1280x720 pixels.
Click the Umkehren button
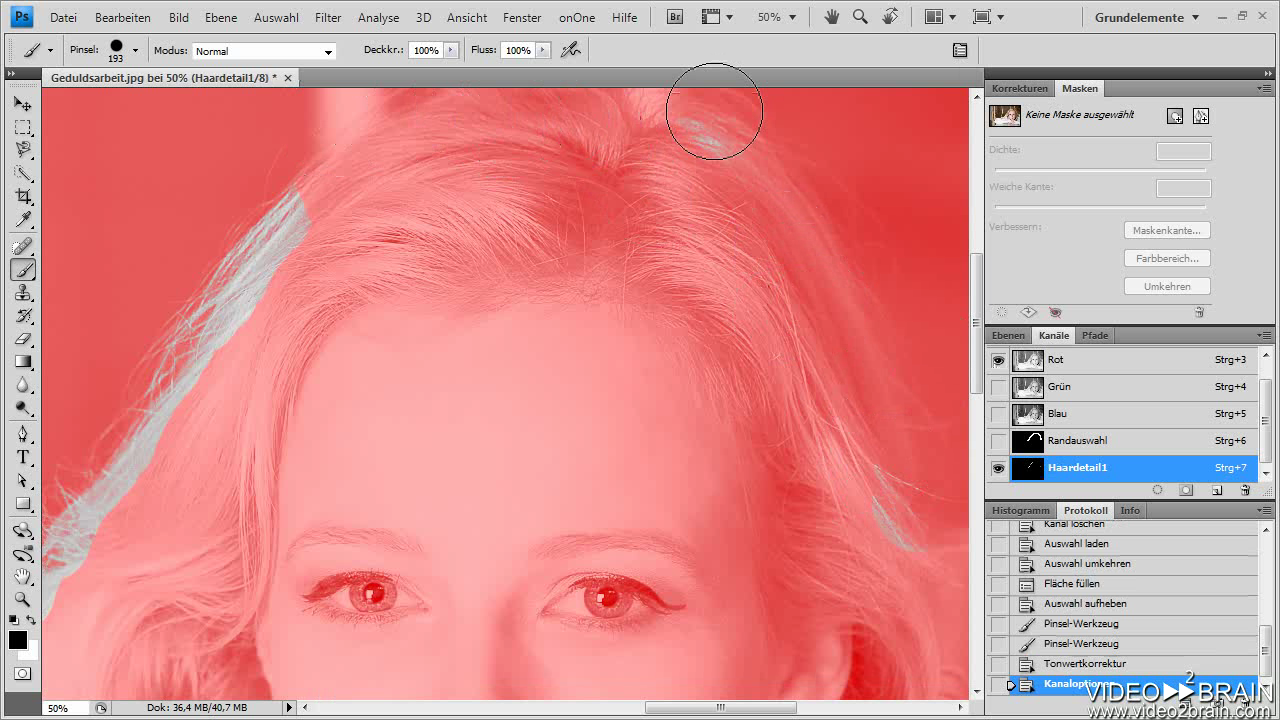1167,286
